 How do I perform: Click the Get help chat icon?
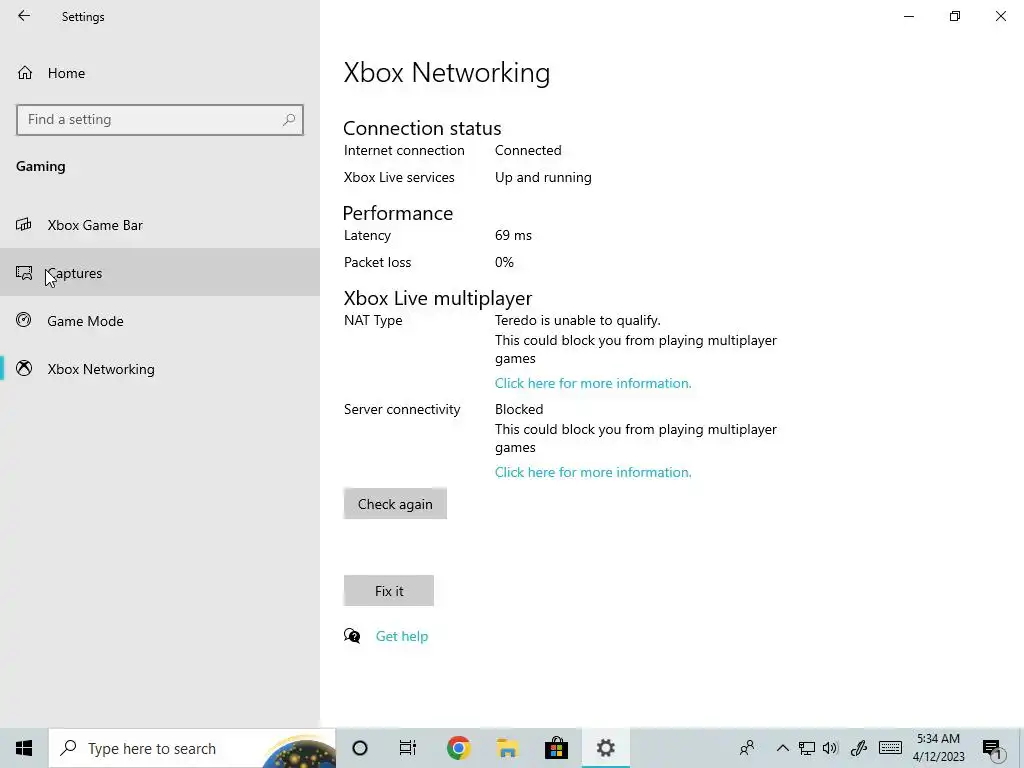tap(352, 635)
